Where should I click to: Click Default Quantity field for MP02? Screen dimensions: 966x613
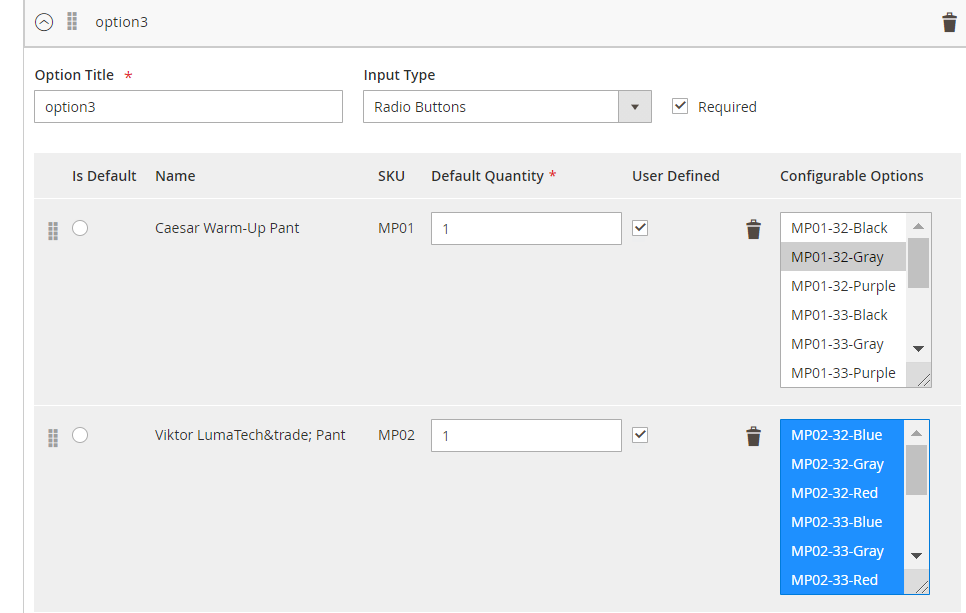(x=526, y=435)
